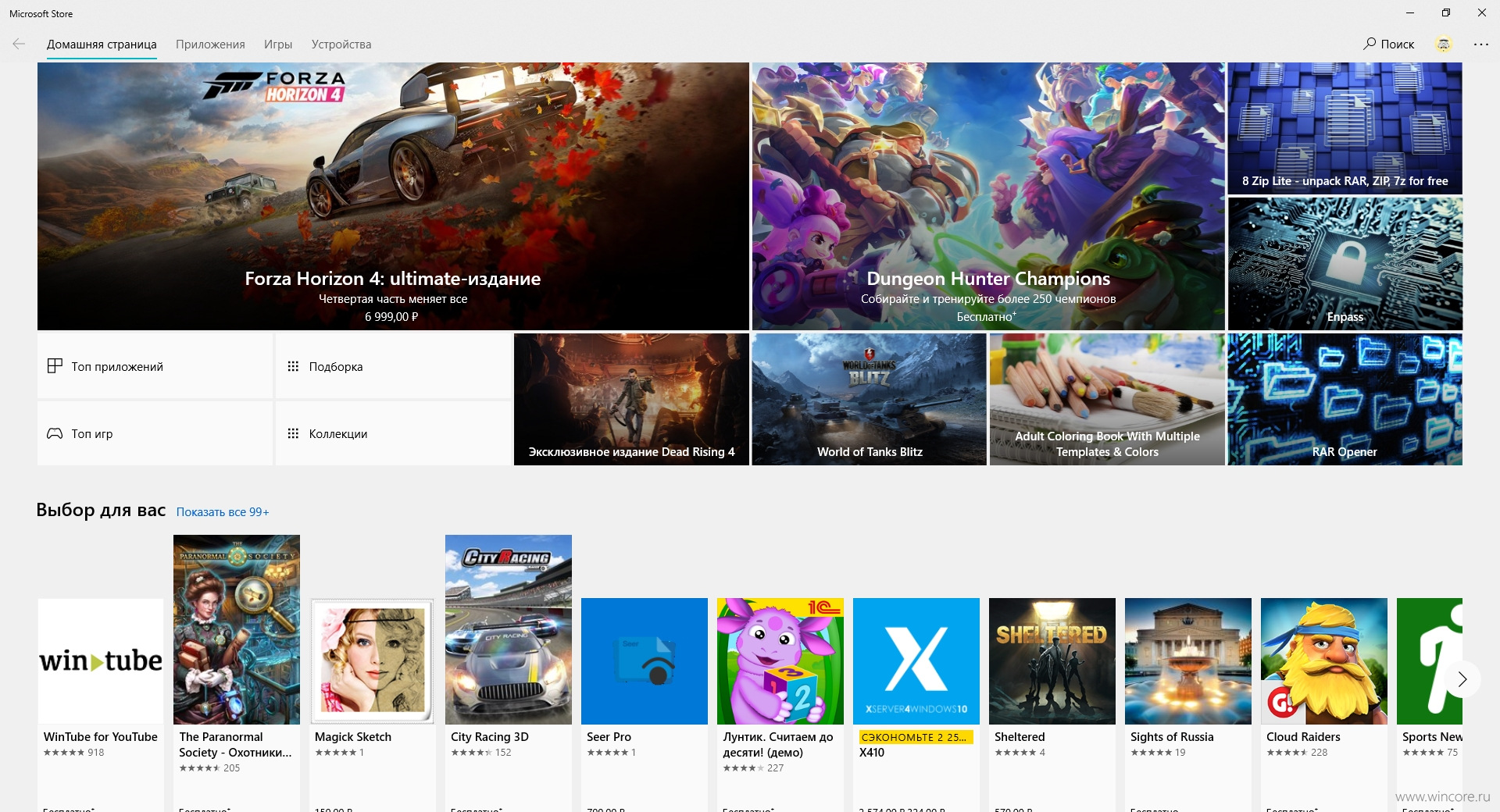Open Топ приложений tile
Viewport: 1500px width, 812px height.
(155, 366)
